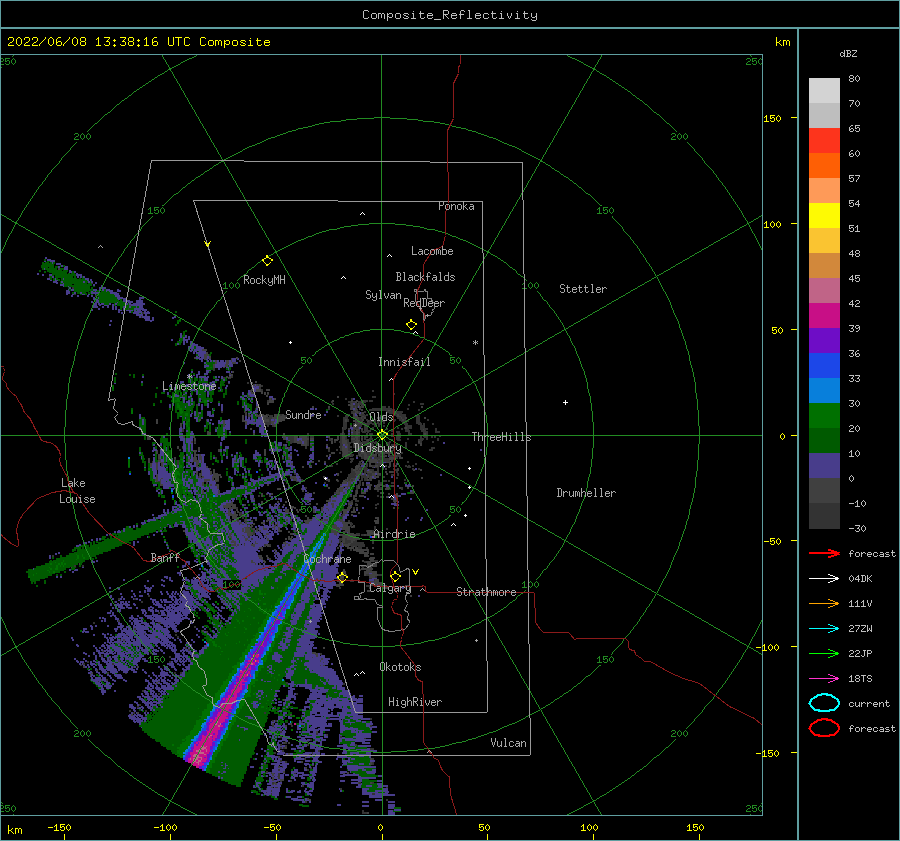Click the dBZ scale heading
The height and width of the screenshot is (841, 900).
pos(848,53)
